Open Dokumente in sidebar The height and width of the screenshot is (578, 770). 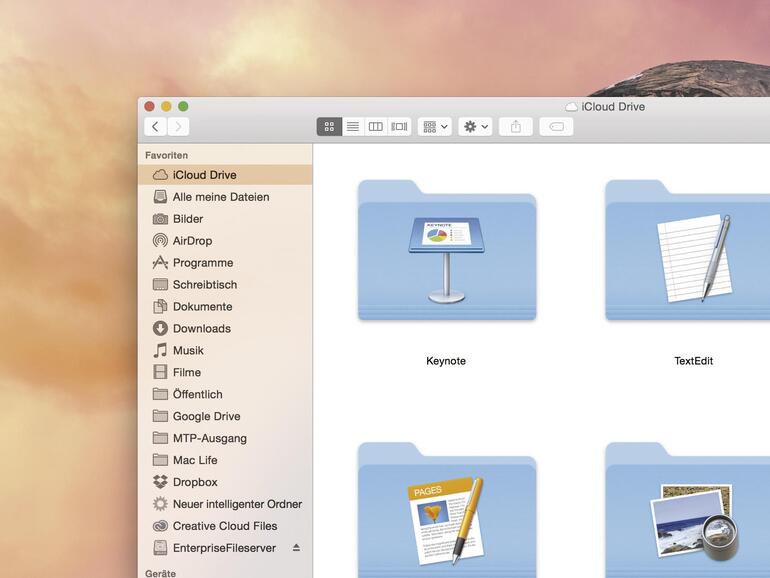point(225,306)
